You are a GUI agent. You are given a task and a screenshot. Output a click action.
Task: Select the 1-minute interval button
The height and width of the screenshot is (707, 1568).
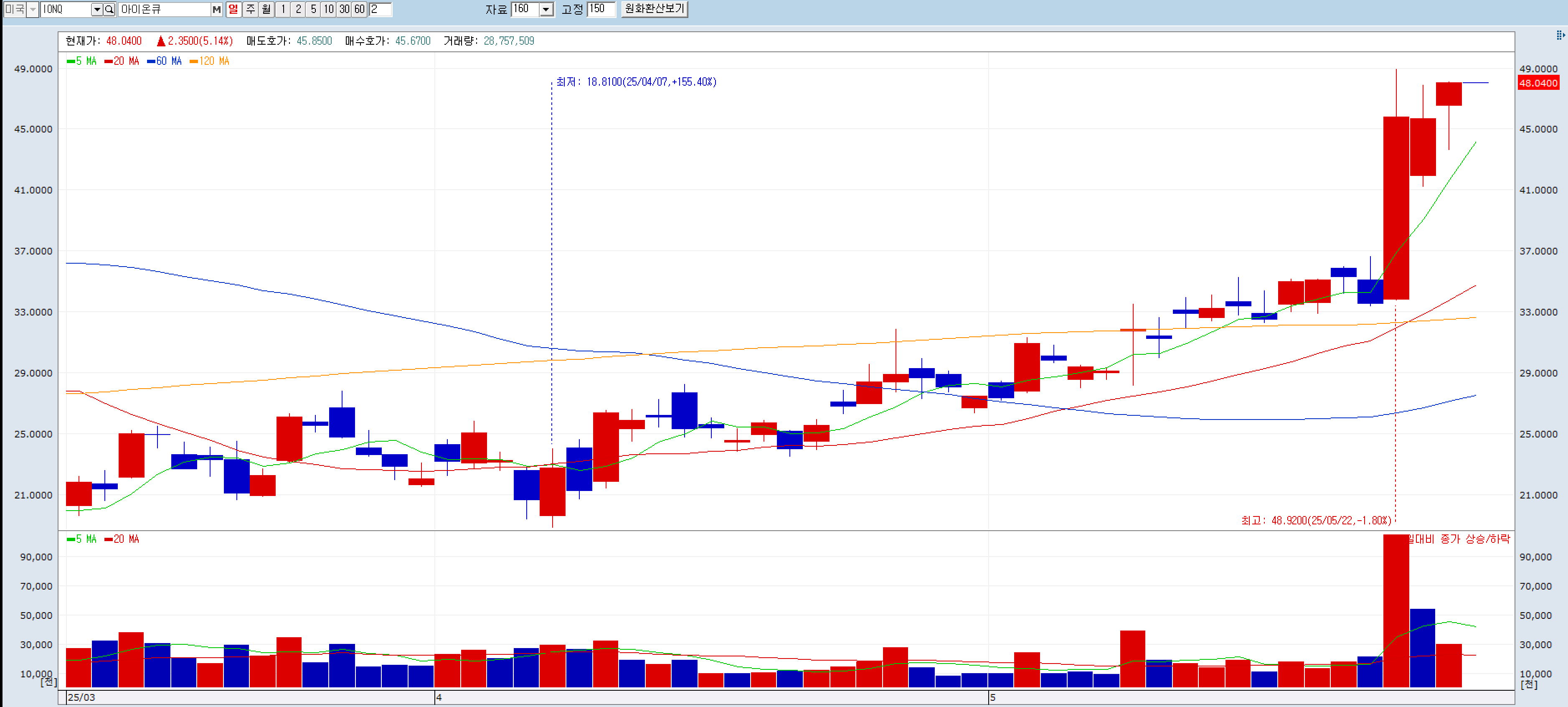point(282,9)
